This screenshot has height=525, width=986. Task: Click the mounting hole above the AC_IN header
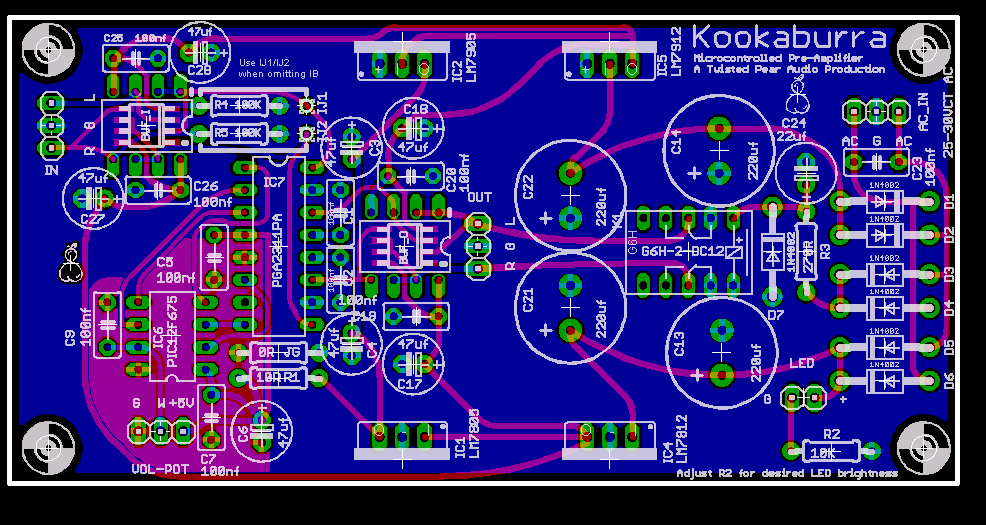coord(924,48)
